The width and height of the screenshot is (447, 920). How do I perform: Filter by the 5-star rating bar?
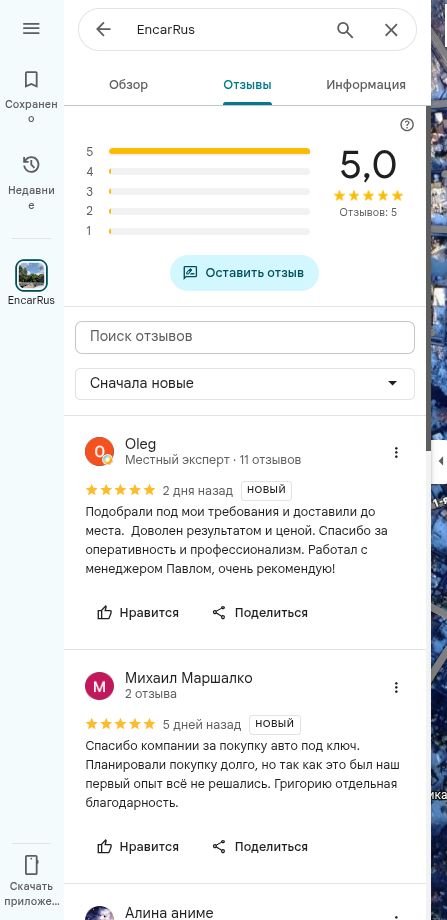click(x=209, y=151)
